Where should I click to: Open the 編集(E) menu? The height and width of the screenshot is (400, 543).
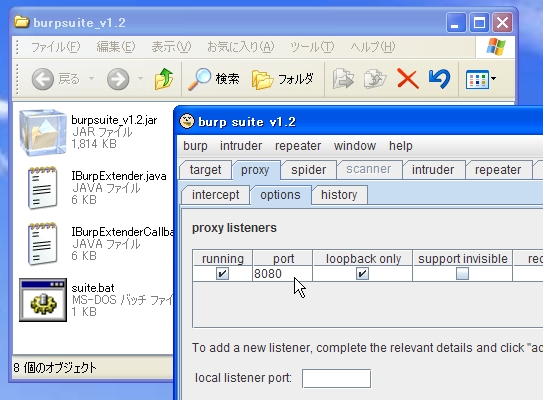(x=116, y=47)
